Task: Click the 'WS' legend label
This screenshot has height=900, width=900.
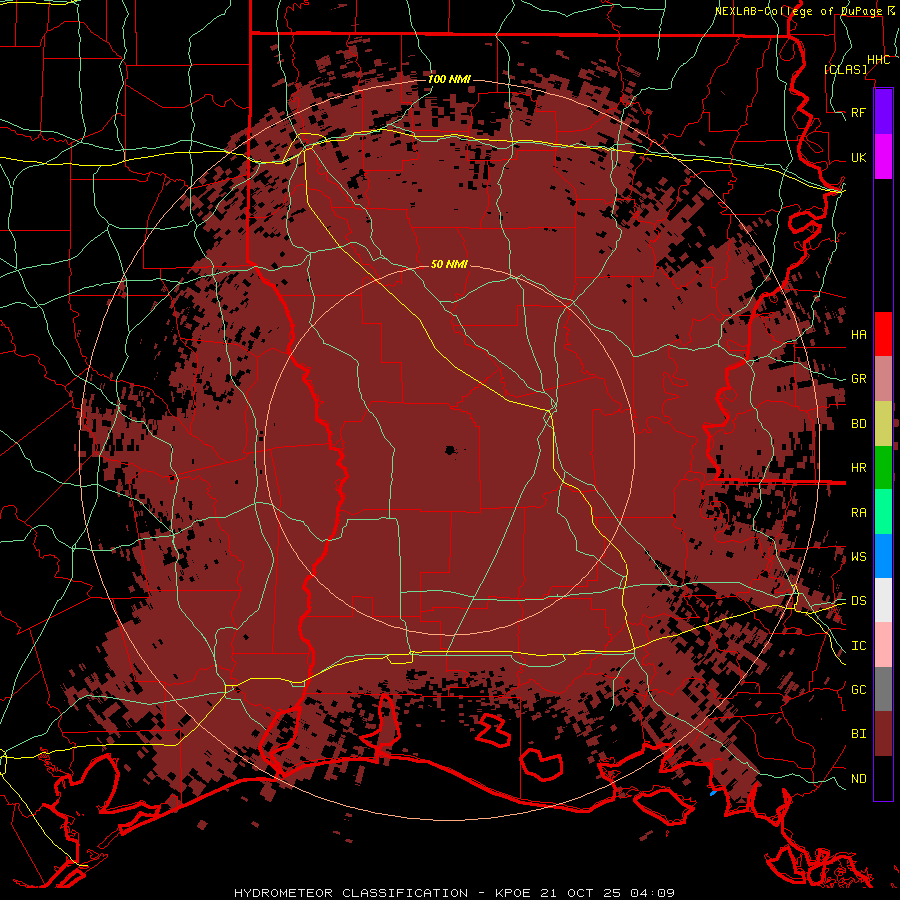Action: [x=858, y=556]
